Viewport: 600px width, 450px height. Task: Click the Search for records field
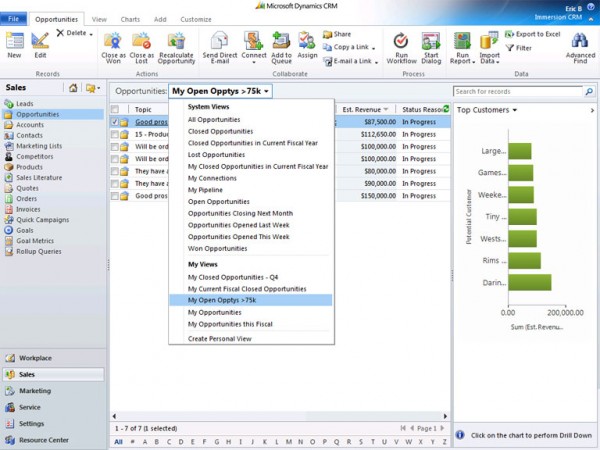pyautogui.click(x=518, y=91)
